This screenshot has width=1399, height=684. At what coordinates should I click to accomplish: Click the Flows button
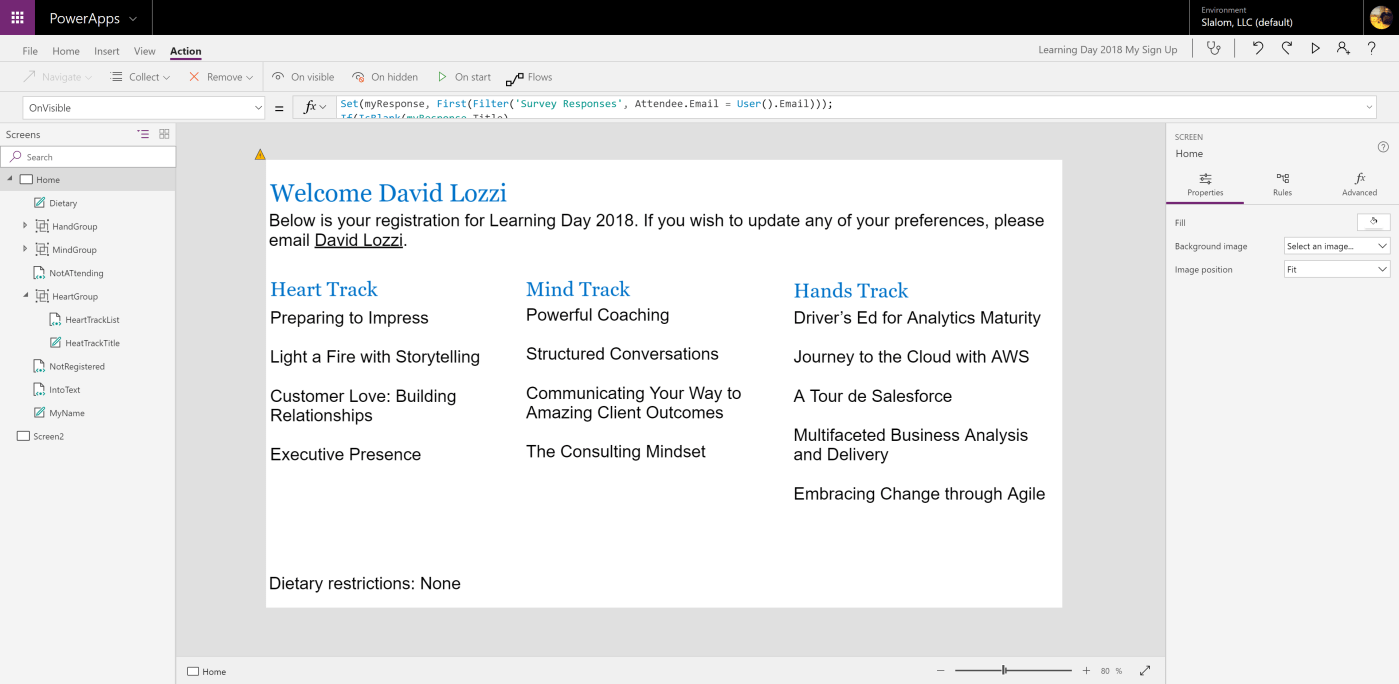point(529,77)
